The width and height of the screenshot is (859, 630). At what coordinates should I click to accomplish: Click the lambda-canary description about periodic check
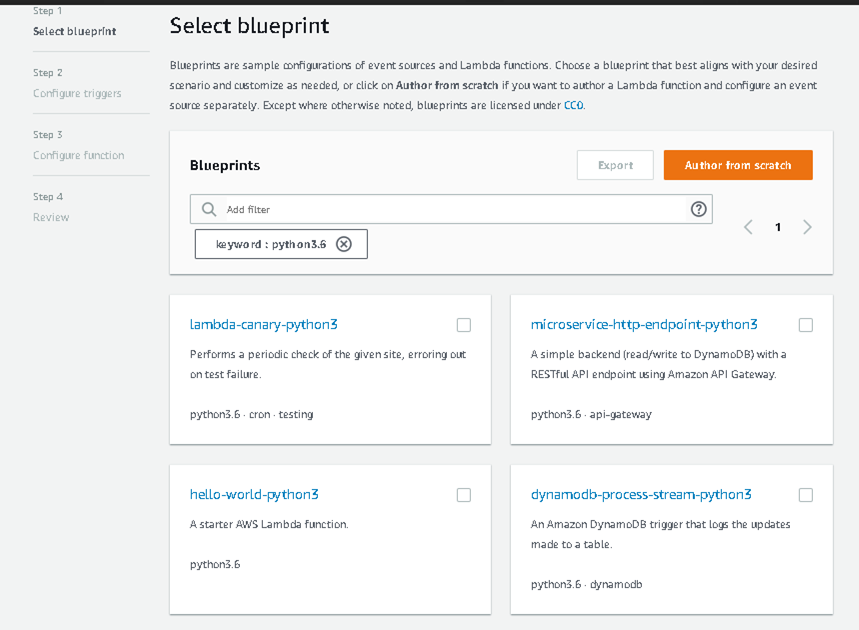click(x=328, y=364)
